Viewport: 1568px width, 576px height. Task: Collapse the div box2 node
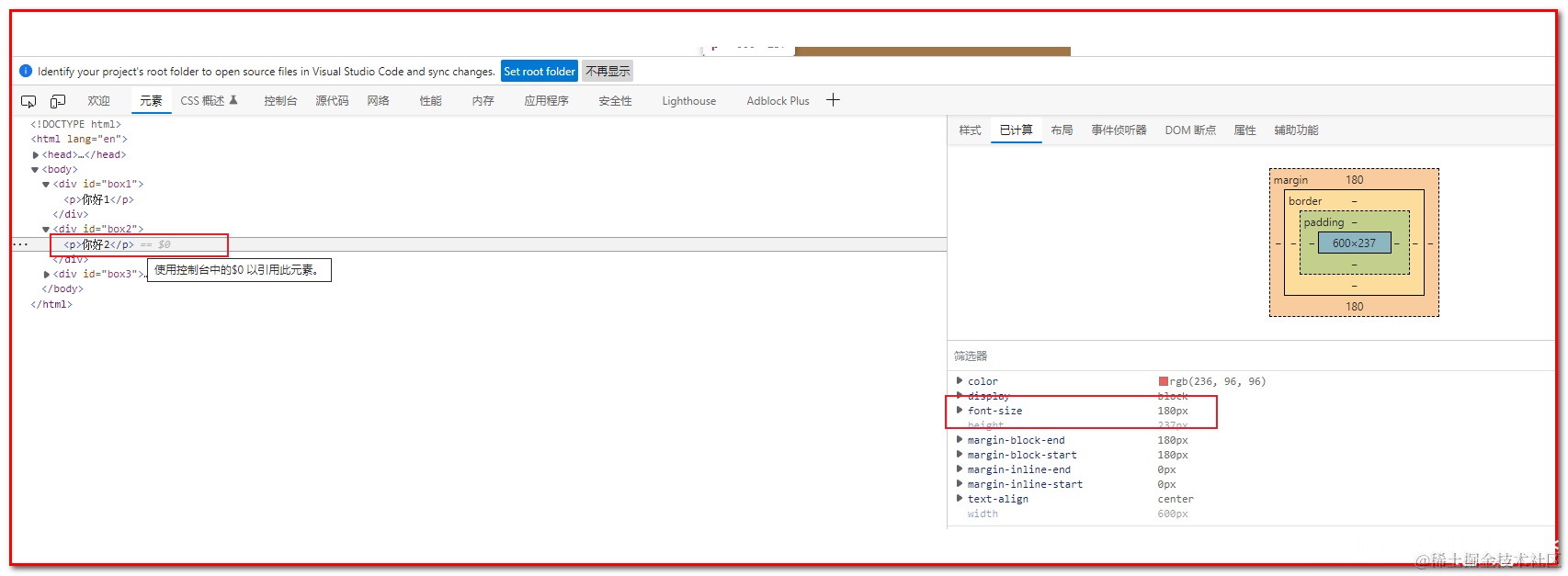point(46,230)
